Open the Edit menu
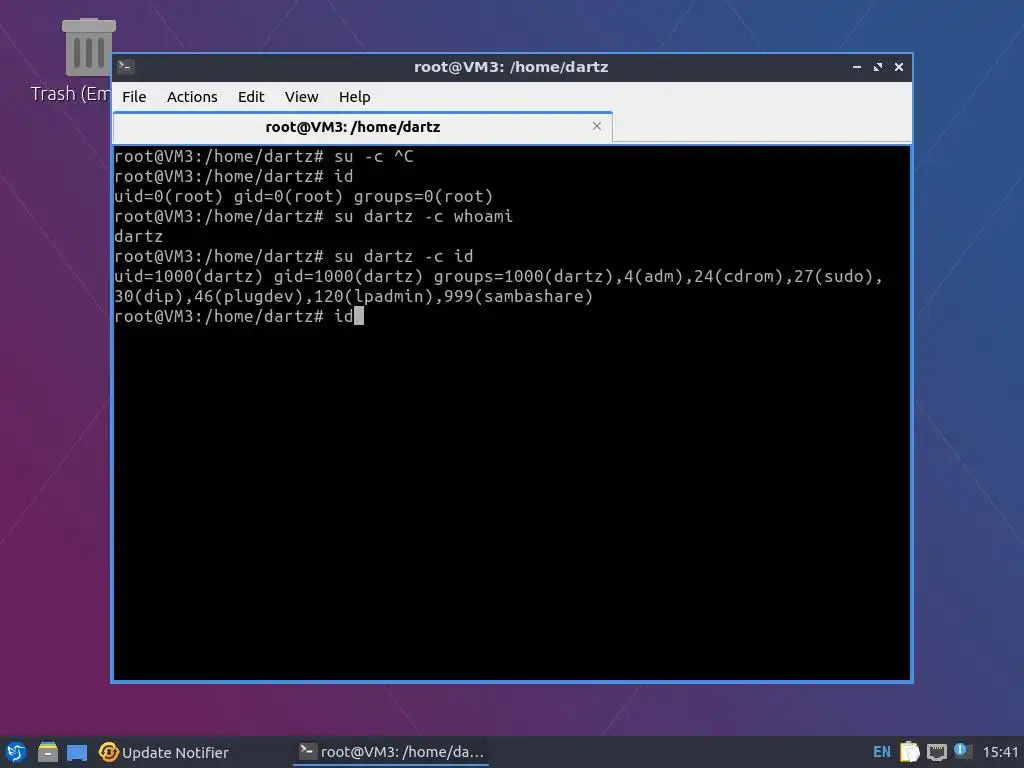The height and width of the screenshot is (768, 1024). [x=251, y=97]
